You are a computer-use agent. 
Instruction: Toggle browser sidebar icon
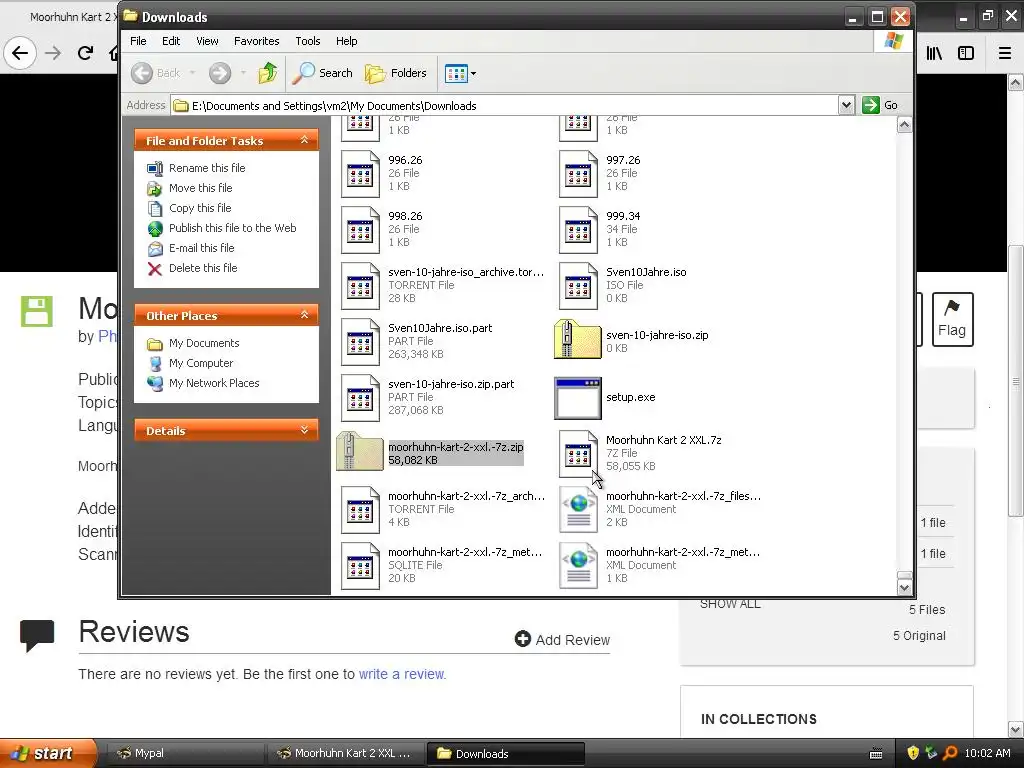966,53
